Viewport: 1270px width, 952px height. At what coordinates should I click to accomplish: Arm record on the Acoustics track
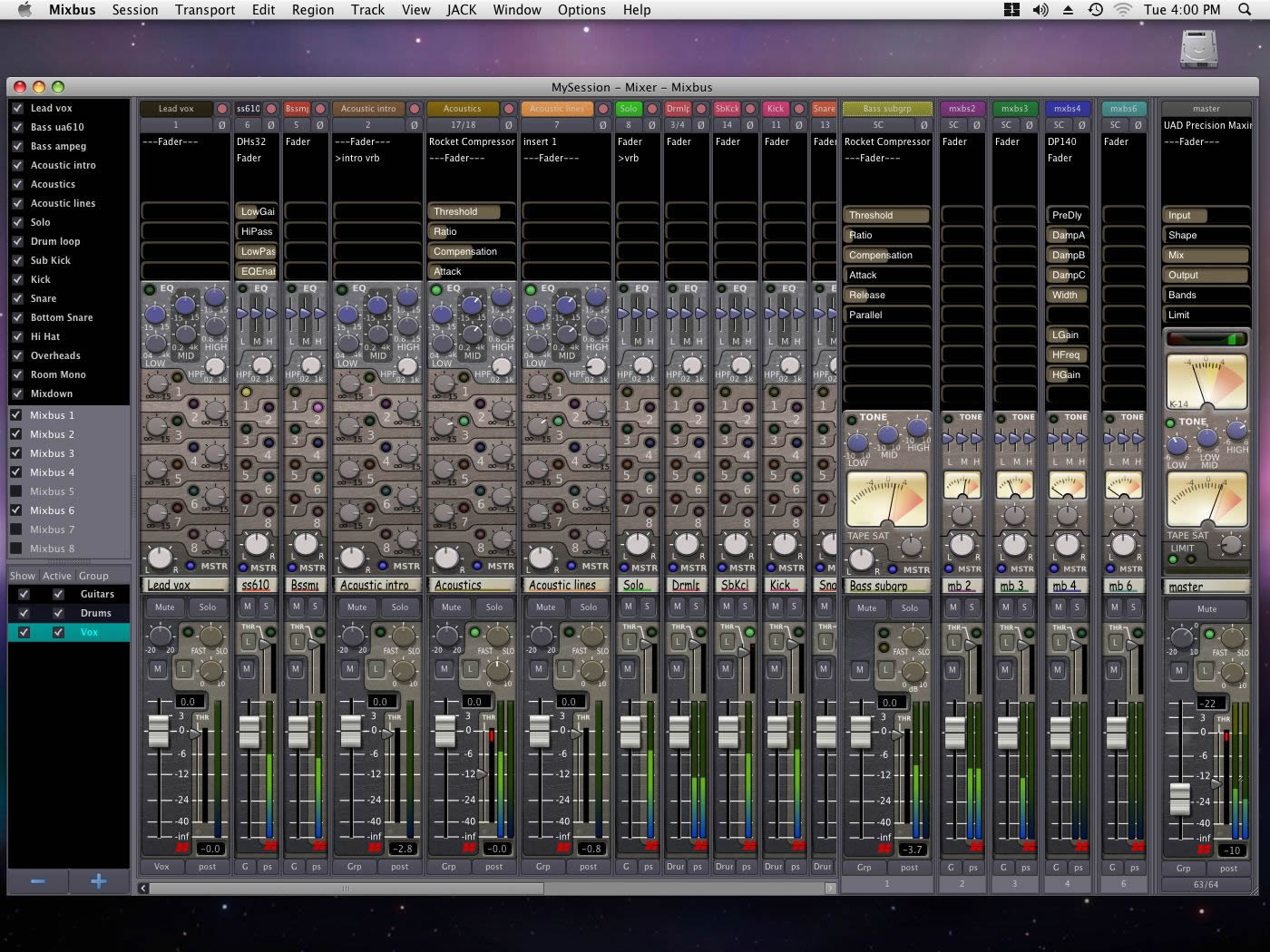pos(509,109)
